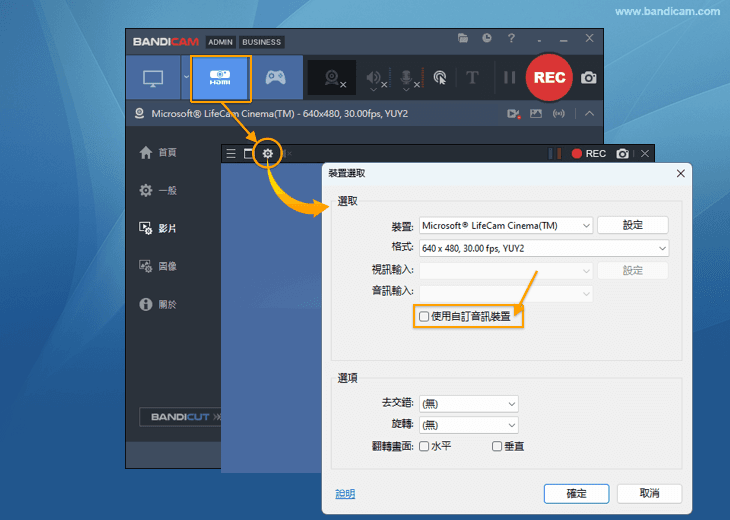Viewport: 730px width, 520px height.
Task: Open the 說明 help link
Action: point(345,494)
